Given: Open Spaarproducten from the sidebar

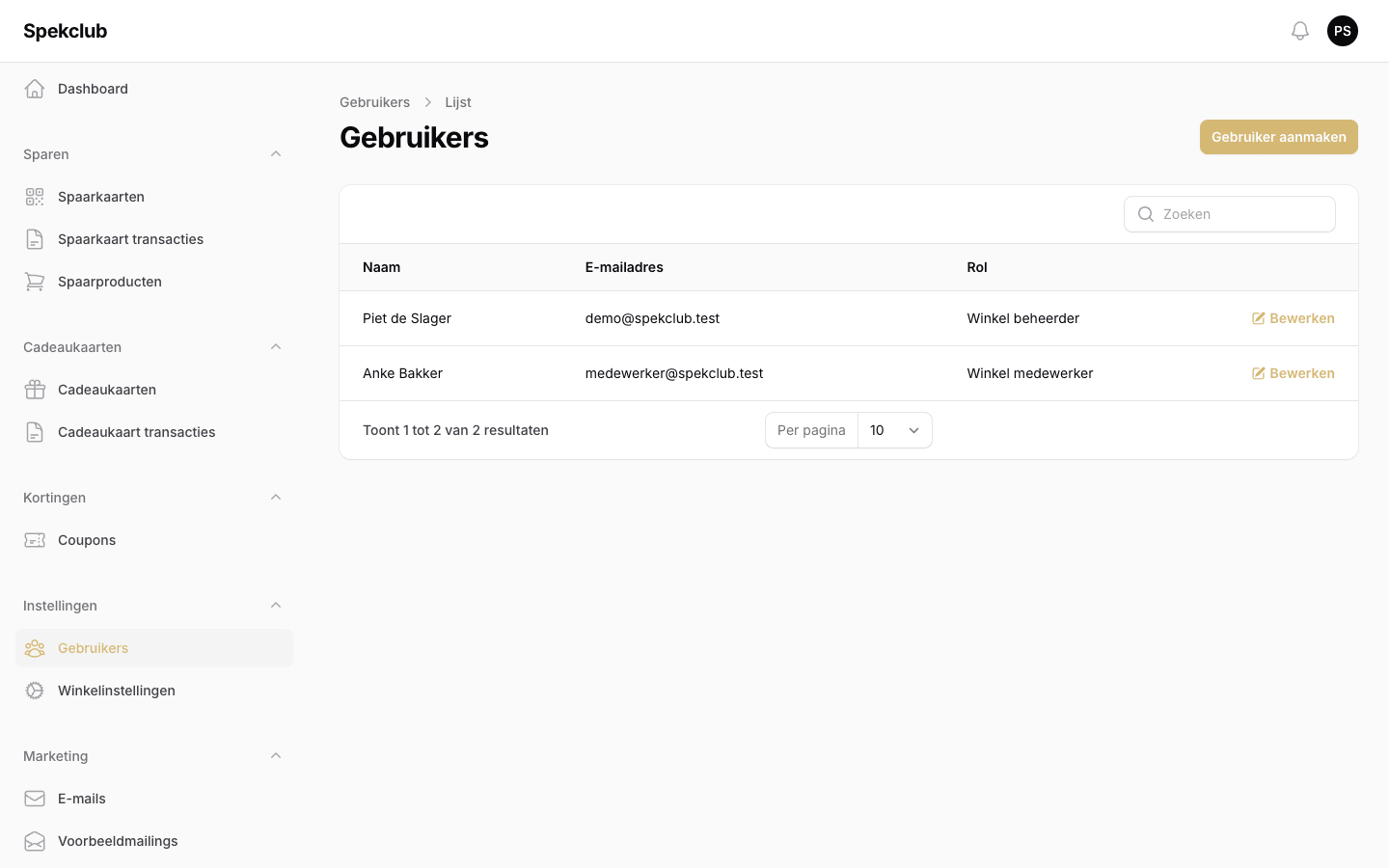Looking at the screenshot, I should click(x=154, y=282).
